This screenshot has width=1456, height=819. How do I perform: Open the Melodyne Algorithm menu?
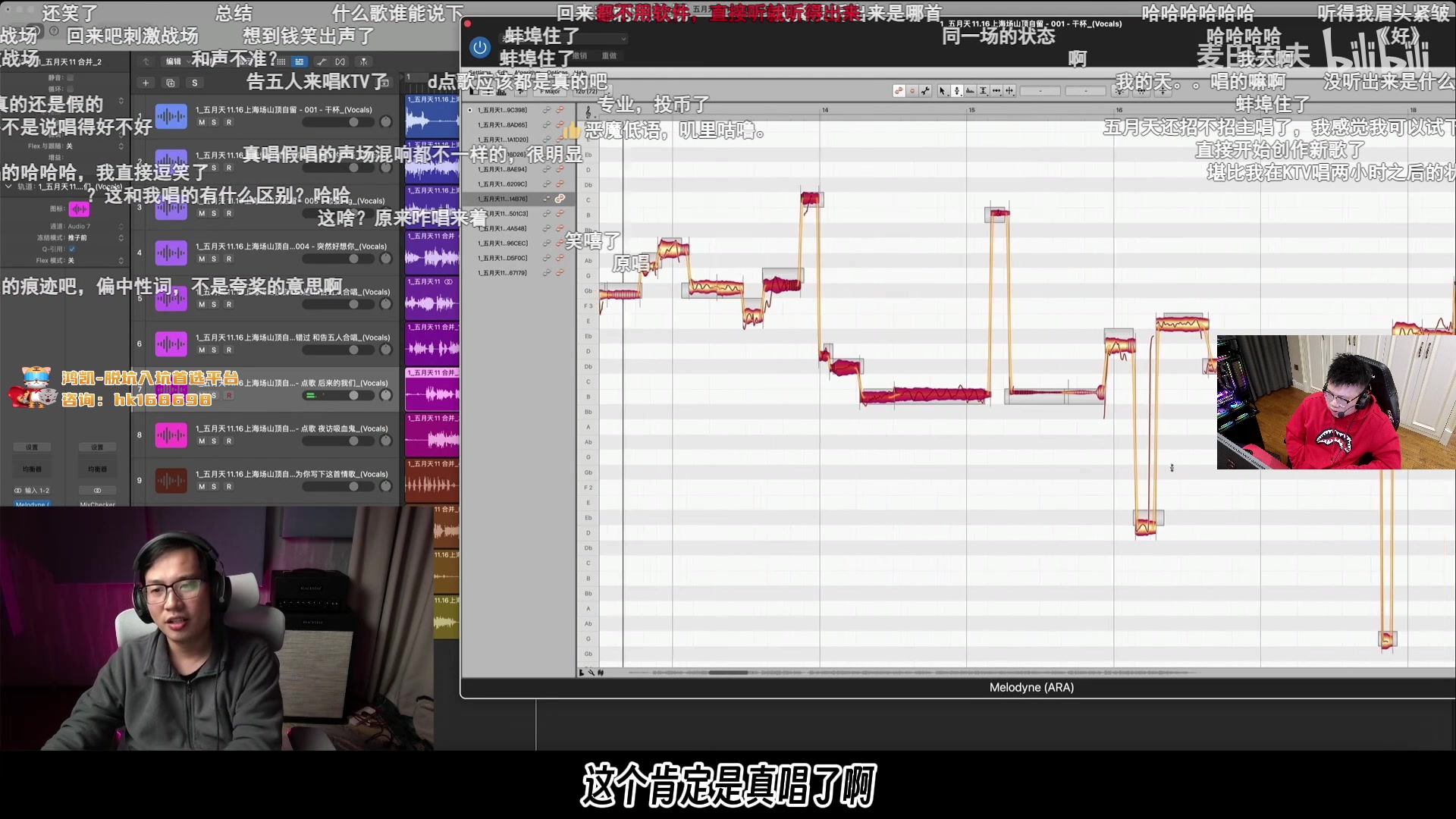pyautogui.click(x=527, y=73)
